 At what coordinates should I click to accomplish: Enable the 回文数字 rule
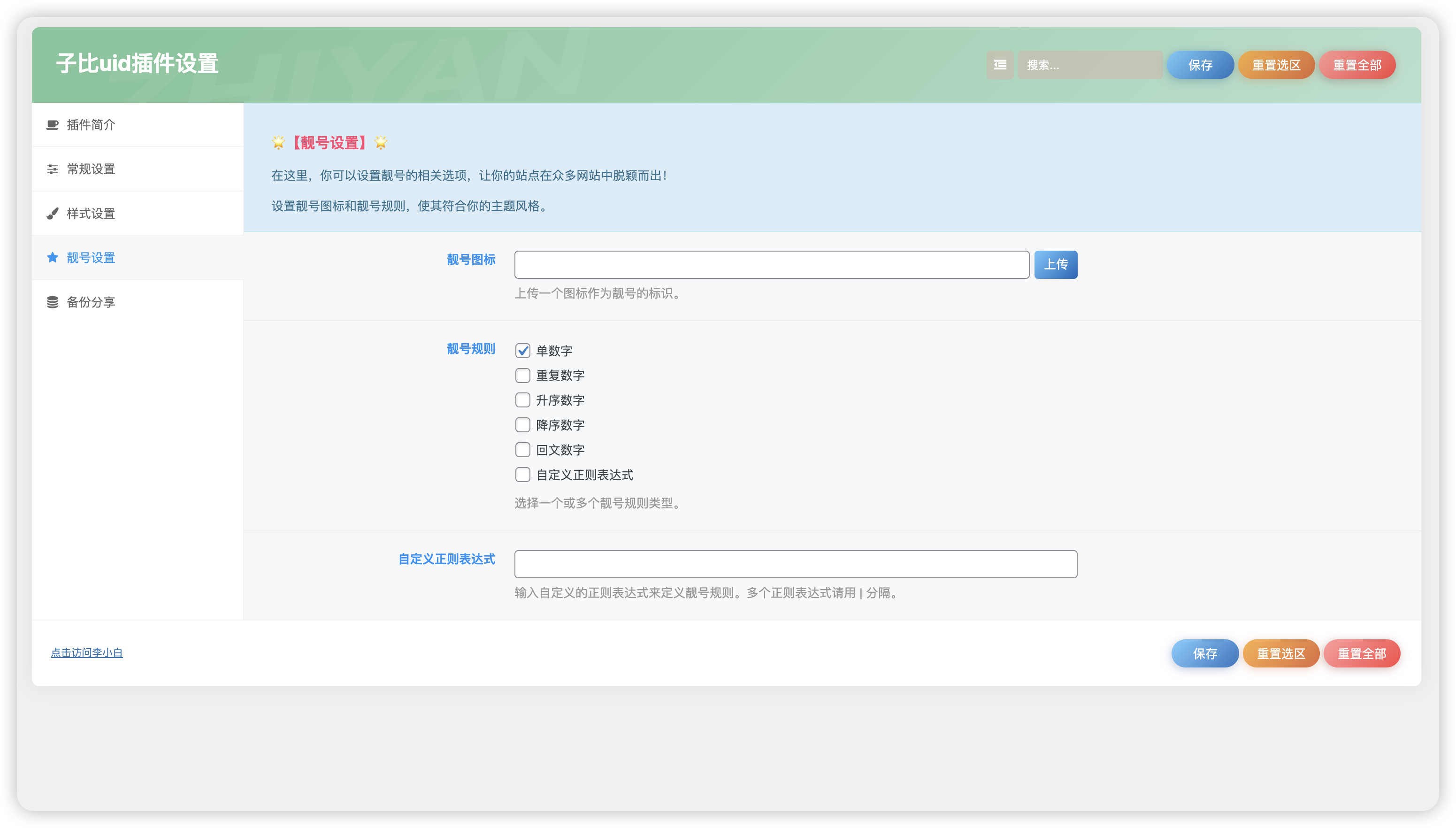[522, 449]
